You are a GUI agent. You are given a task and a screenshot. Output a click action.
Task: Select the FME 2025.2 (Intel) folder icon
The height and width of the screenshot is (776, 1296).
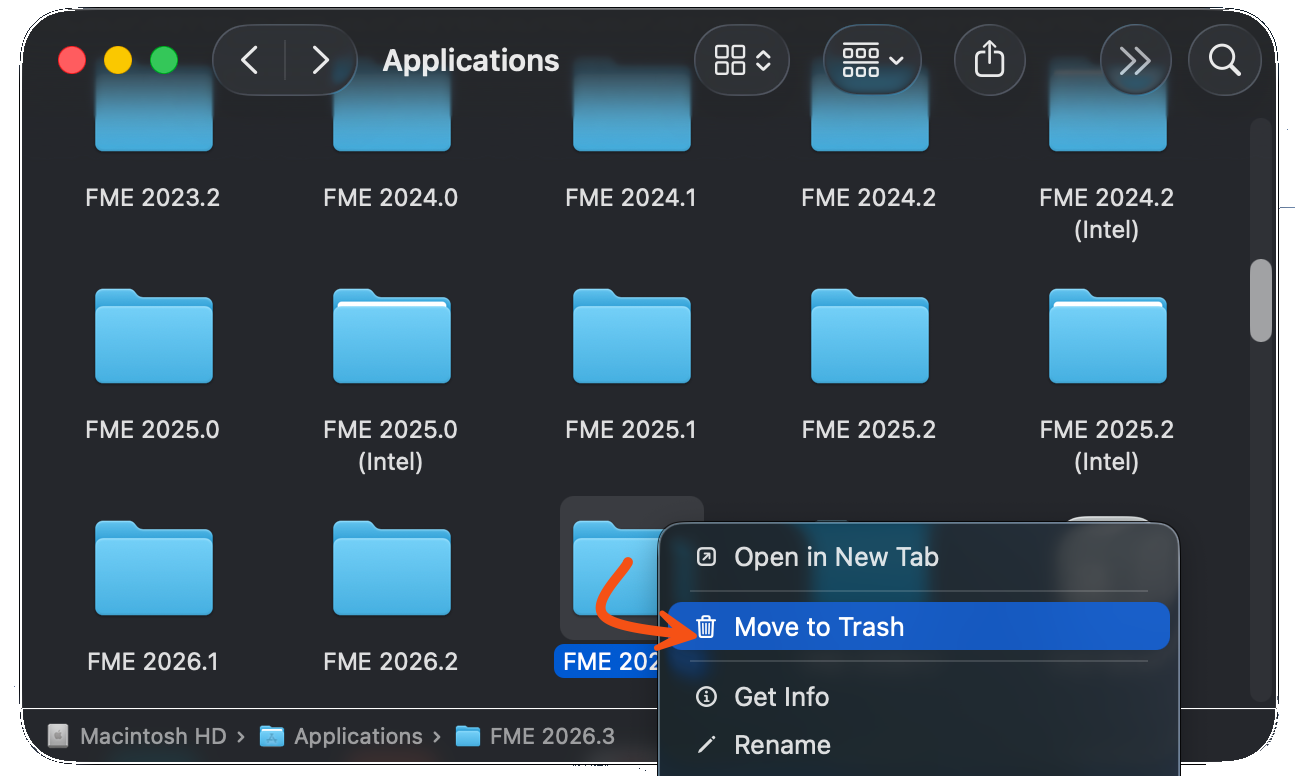tap(1107, 336)
